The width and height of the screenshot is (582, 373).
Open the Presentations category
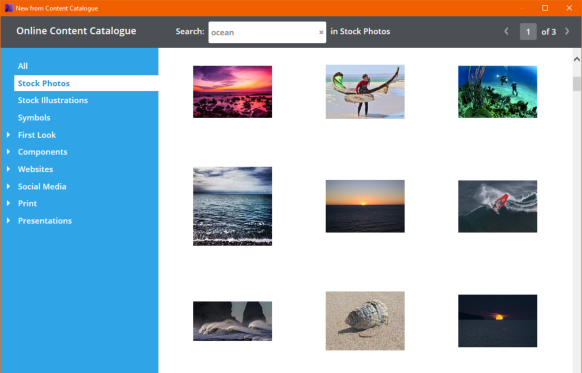(45, 220)
